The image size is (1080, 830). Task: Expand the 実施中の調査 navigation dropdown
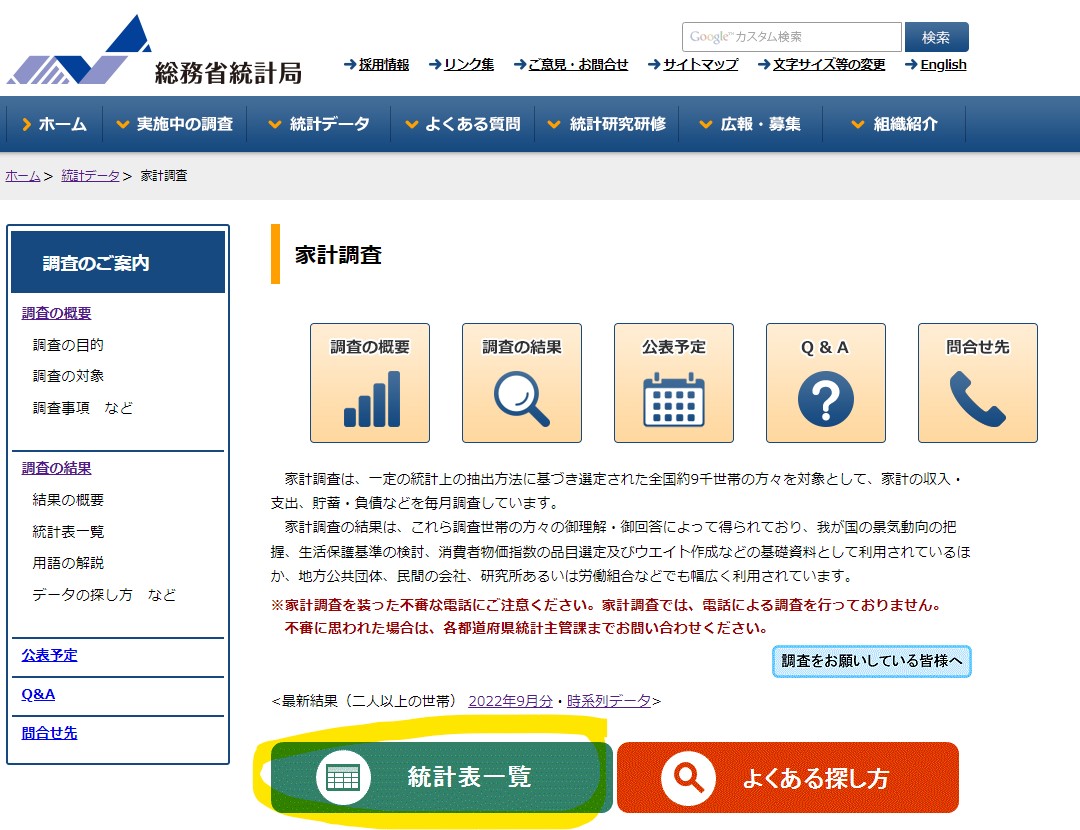click(174, 124)
